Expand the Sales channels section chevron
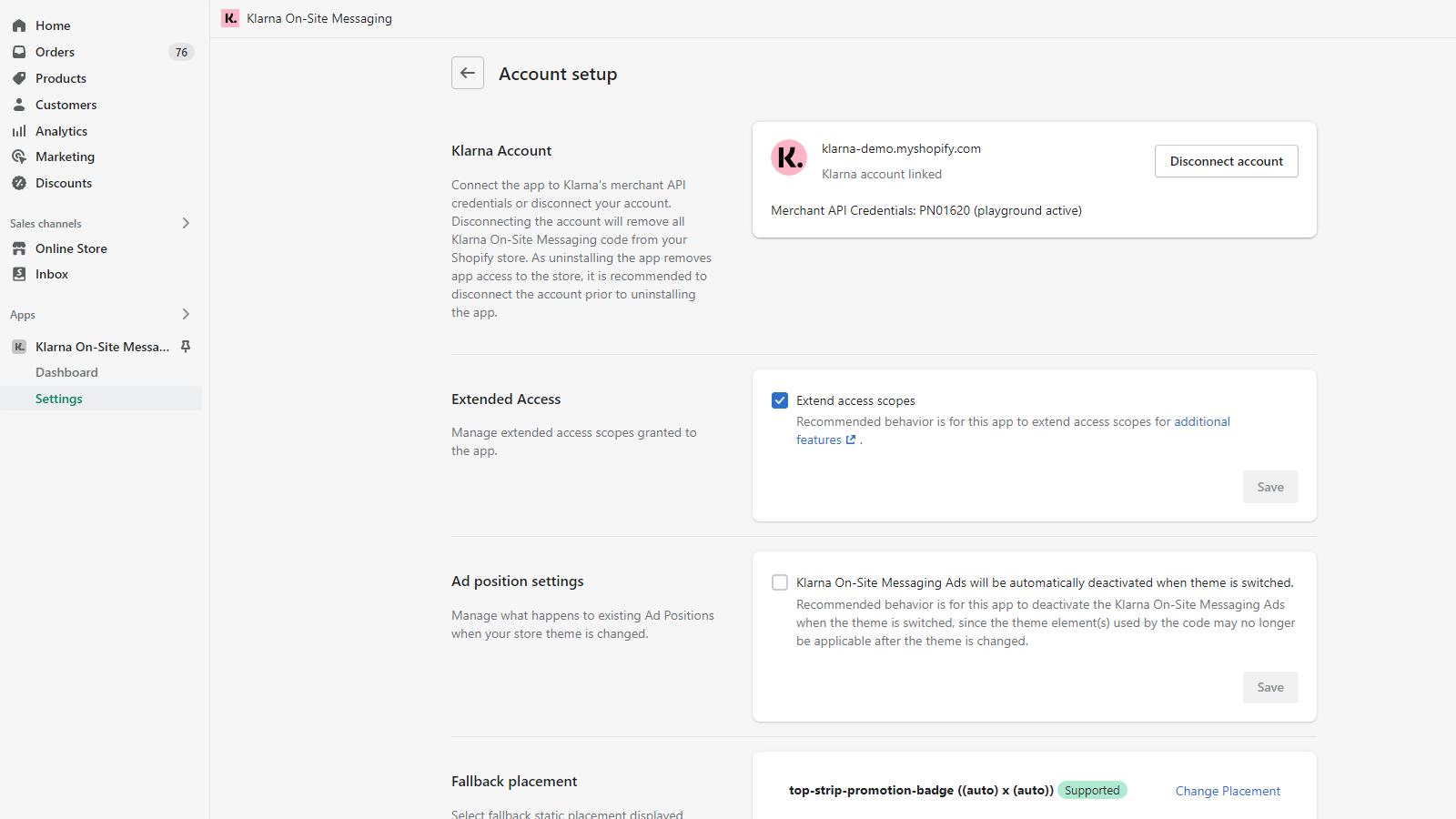 click(x=186, y=223)
